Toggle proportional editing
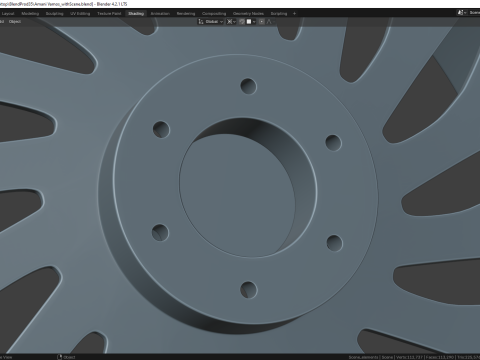The width and height of the screenshot is (480, 360). tap(262, 22)
